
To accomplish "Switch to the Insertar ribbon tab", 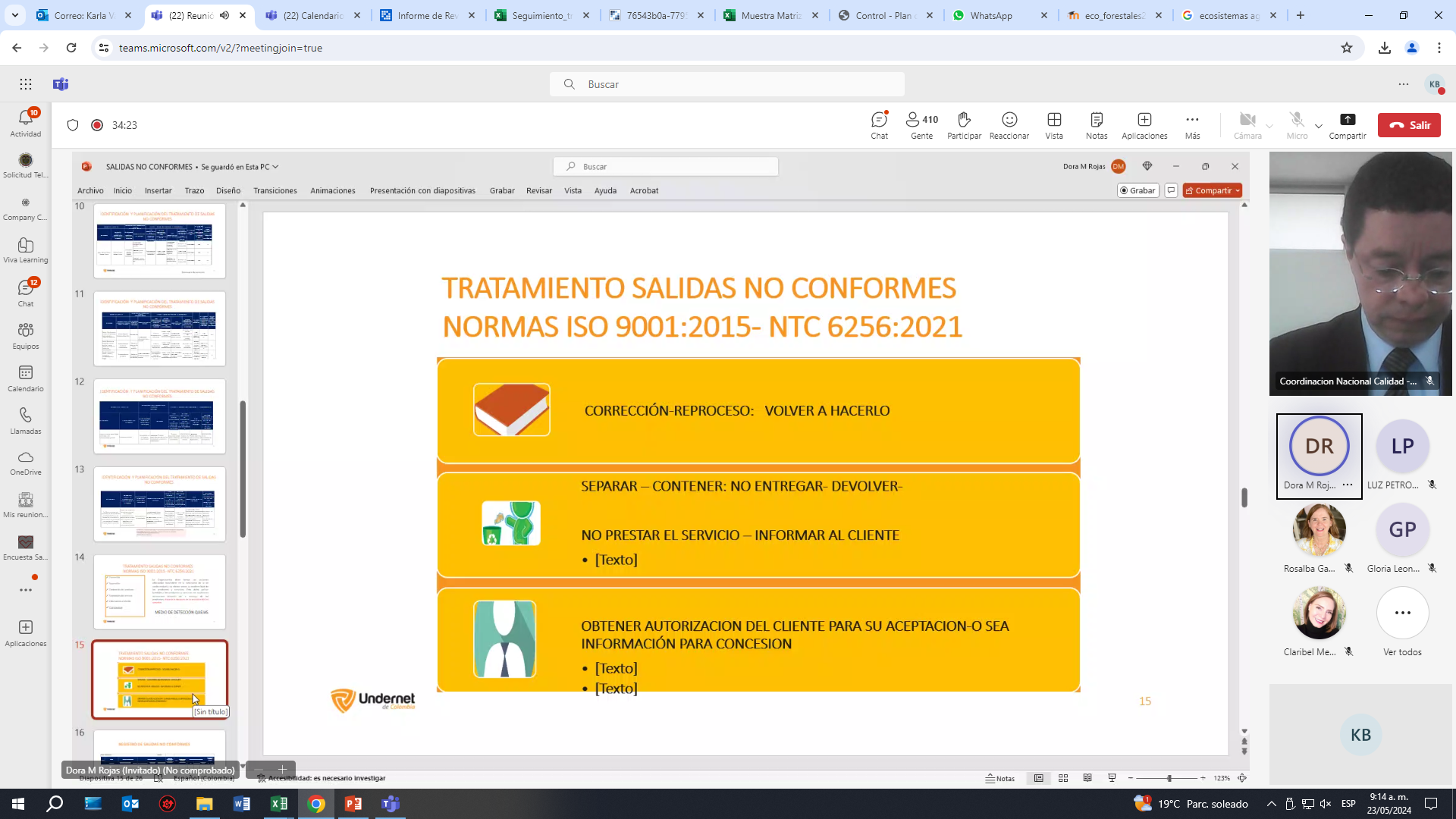I will (x=158, y=190).
